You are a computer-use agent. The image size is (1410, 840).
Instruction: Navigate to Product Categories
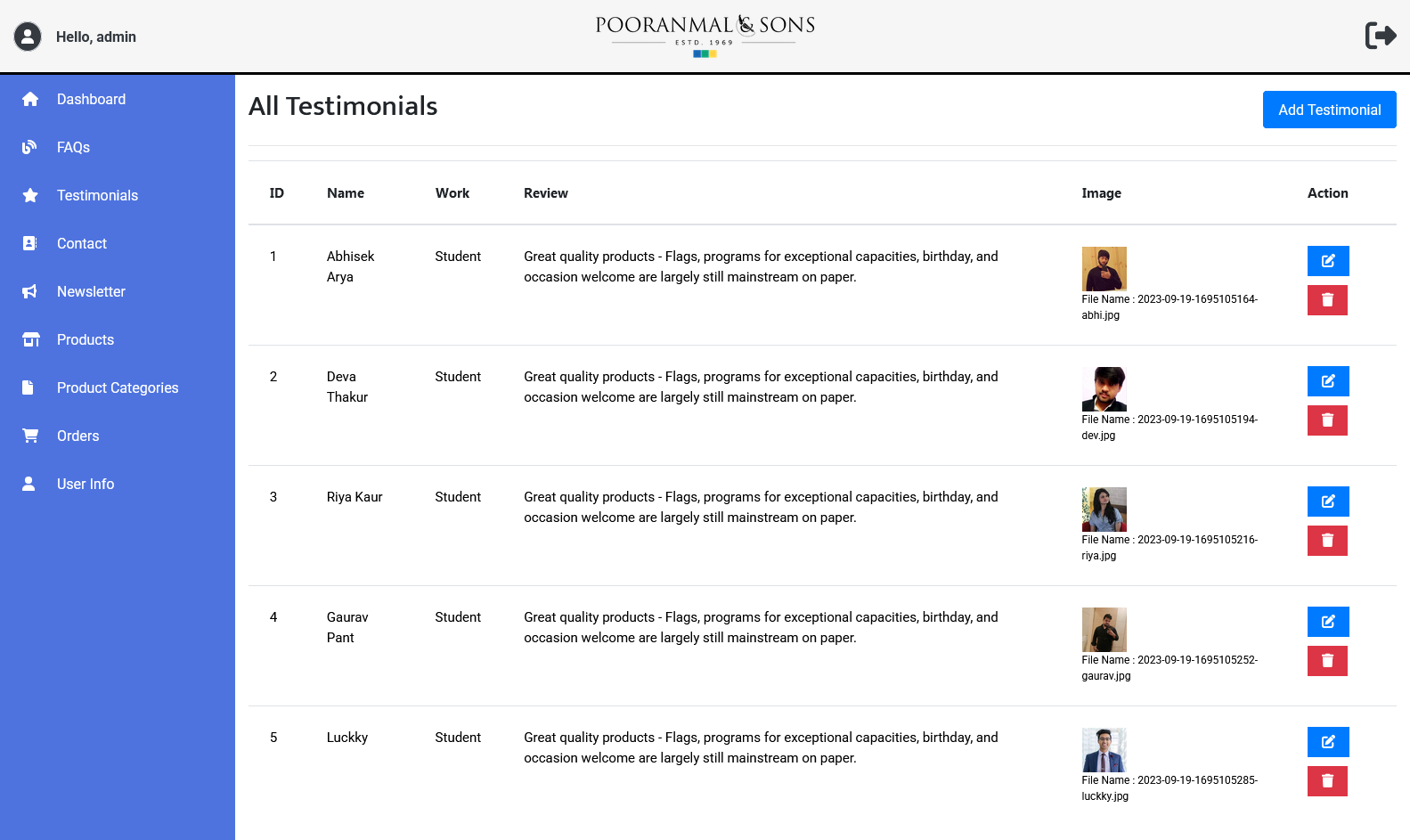pos(118,387)
